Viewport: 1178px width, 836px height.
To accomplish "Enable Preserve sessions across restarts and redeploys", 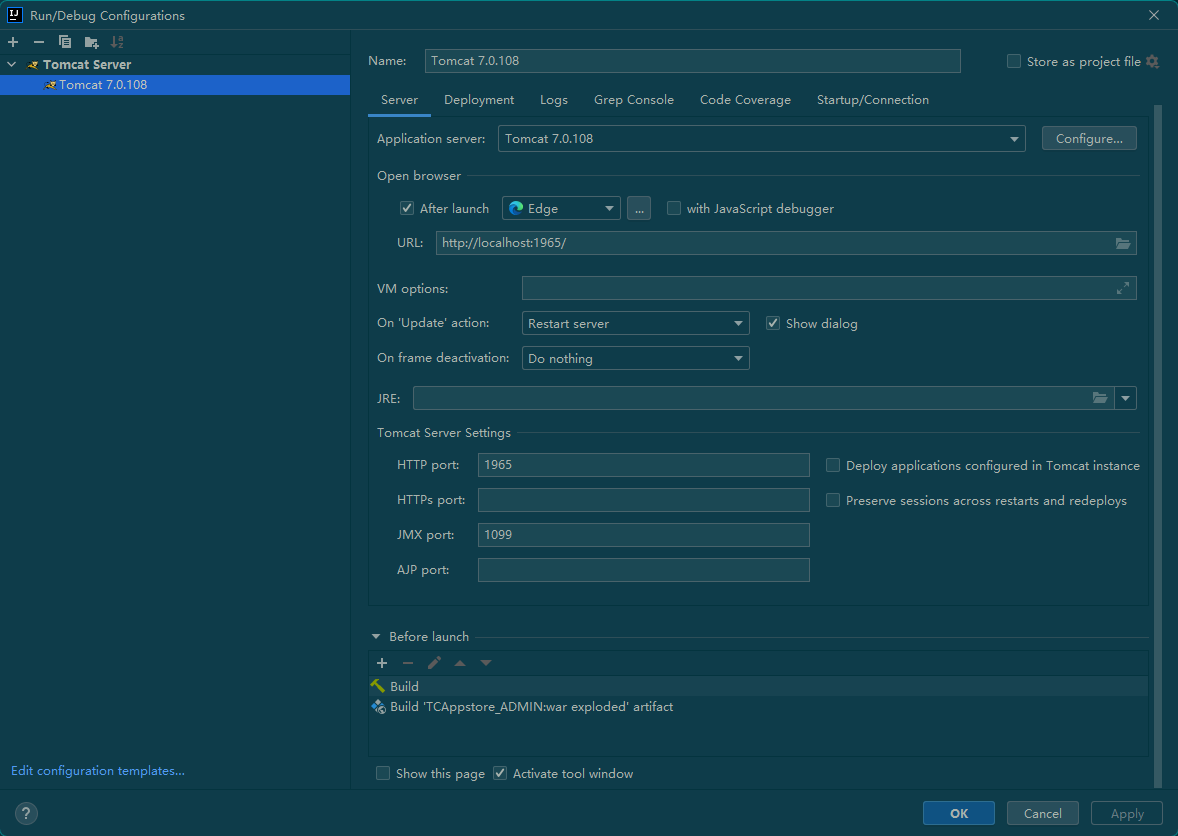I will coord(832,500).
